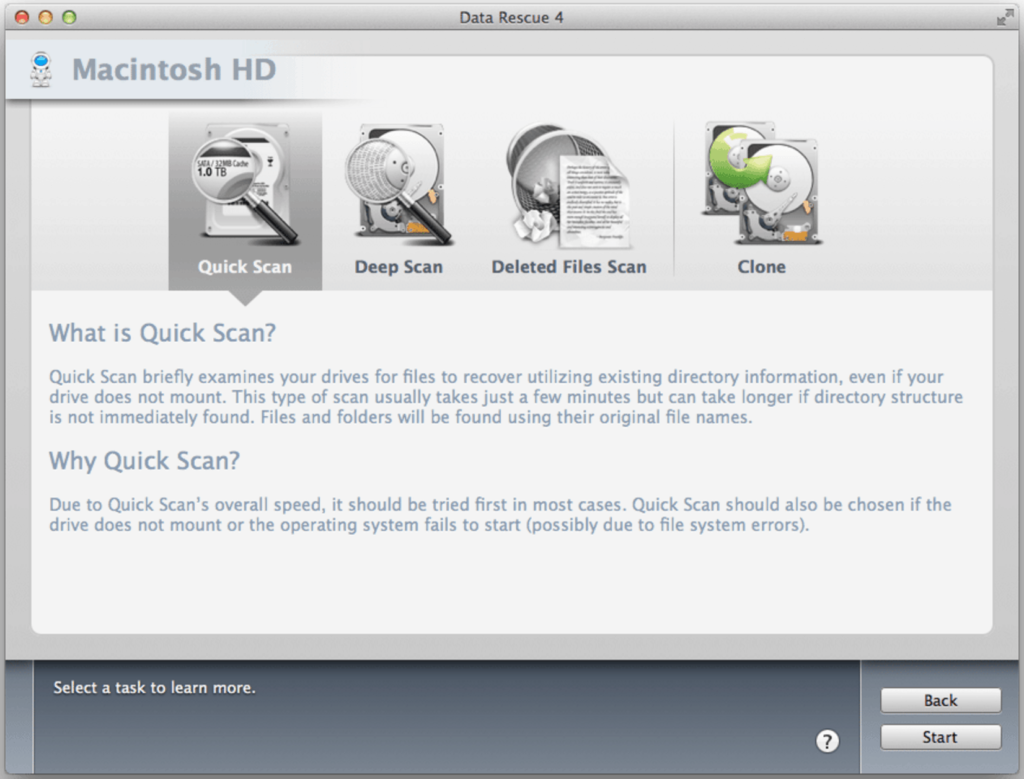Image resolution: width=1024 pixels, height=779 pixels.
Task: Click the Deep Scan label
Action: (398, 267)
